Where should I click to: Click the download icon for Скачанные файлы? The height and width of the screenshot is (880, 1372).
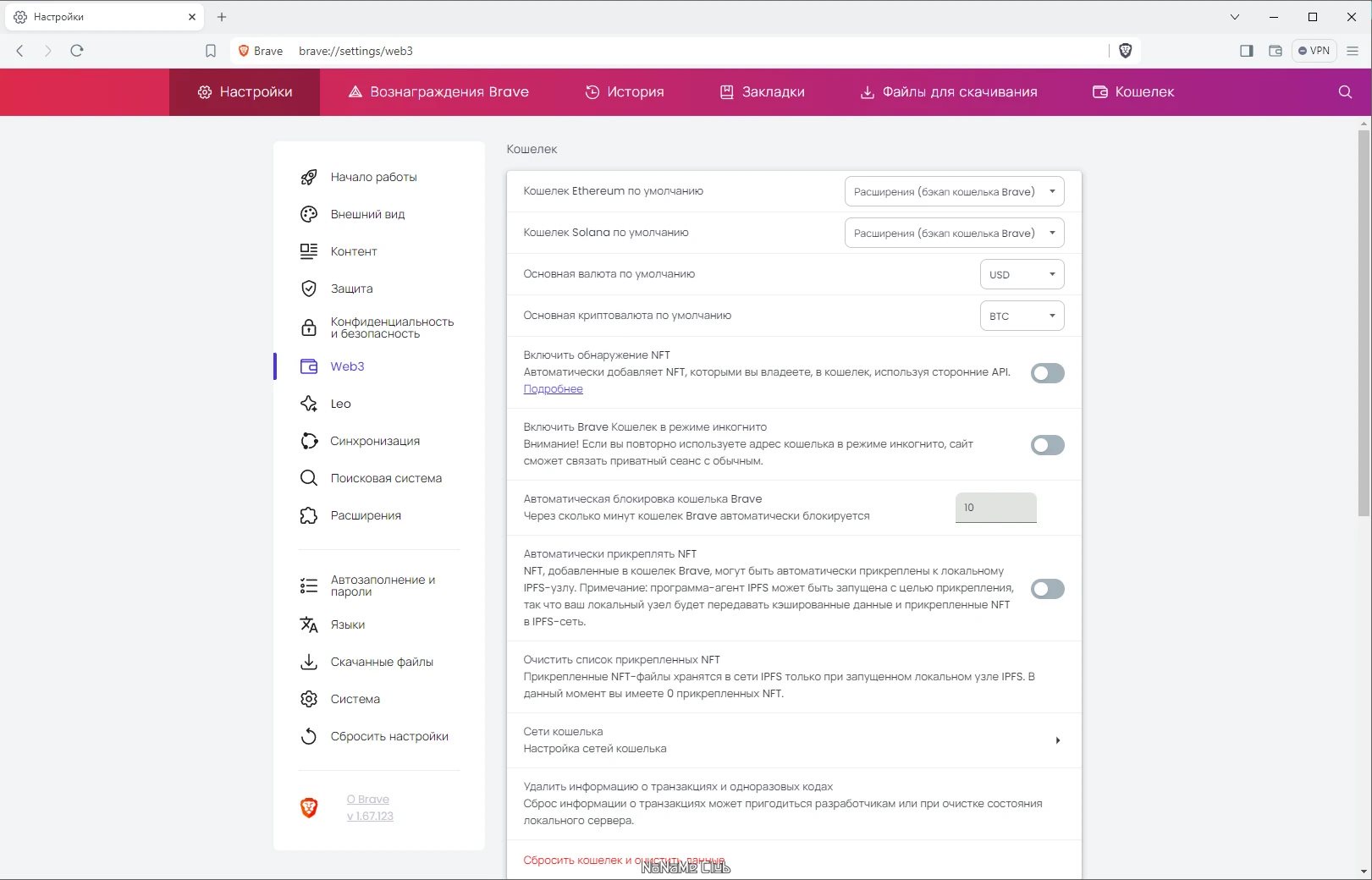coord(309,662)
